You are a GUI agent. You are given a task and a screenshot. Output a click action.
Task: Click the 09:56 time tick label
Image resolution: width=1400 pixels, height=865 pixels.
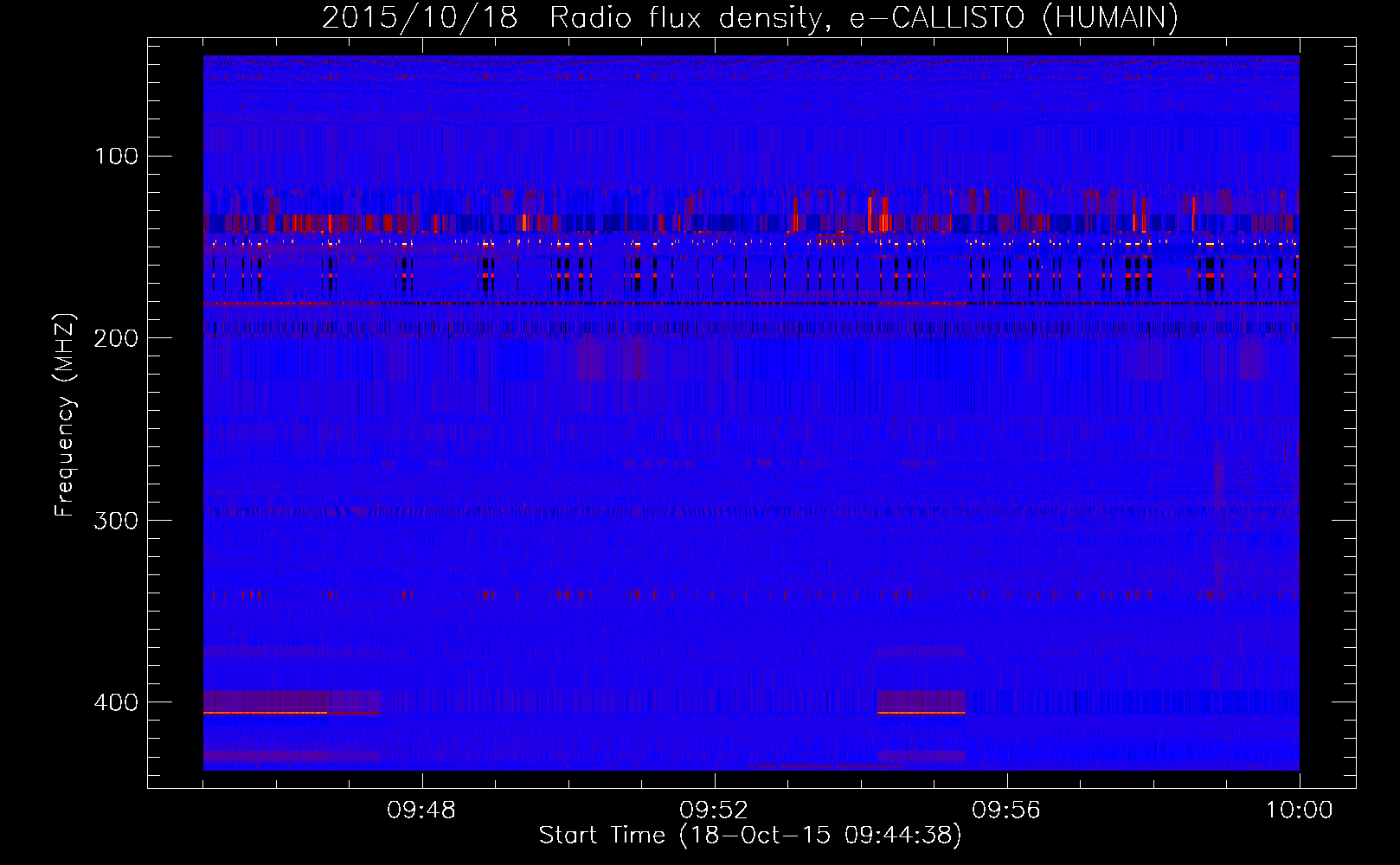[x=1006, y=811]
